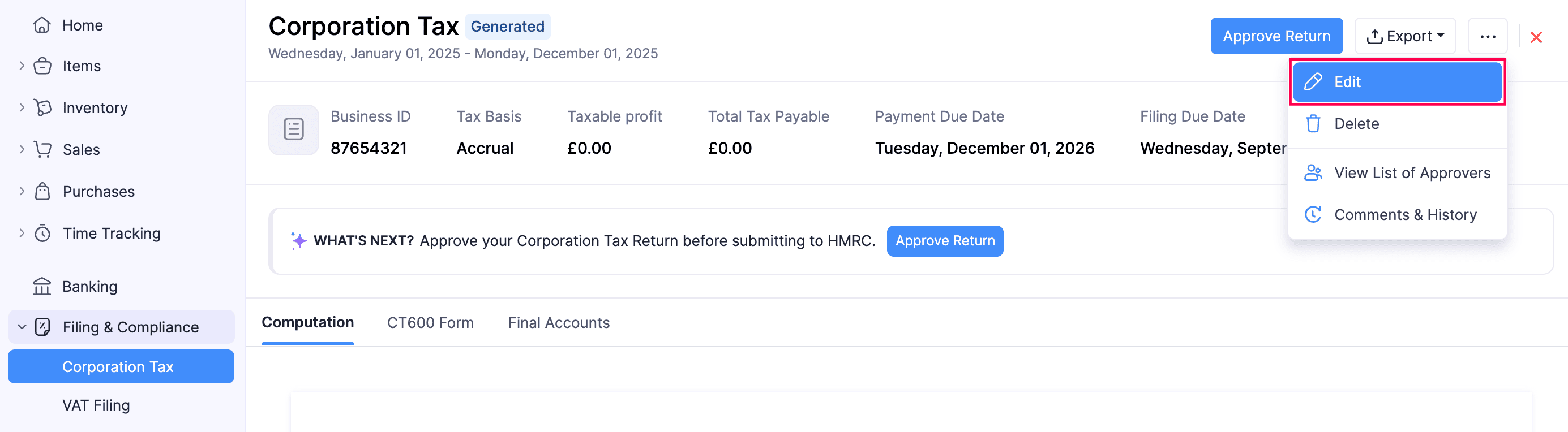Click the Purchases icon in sidebar
This screenshot has width=1568, height=432.
tap(41, 191)
